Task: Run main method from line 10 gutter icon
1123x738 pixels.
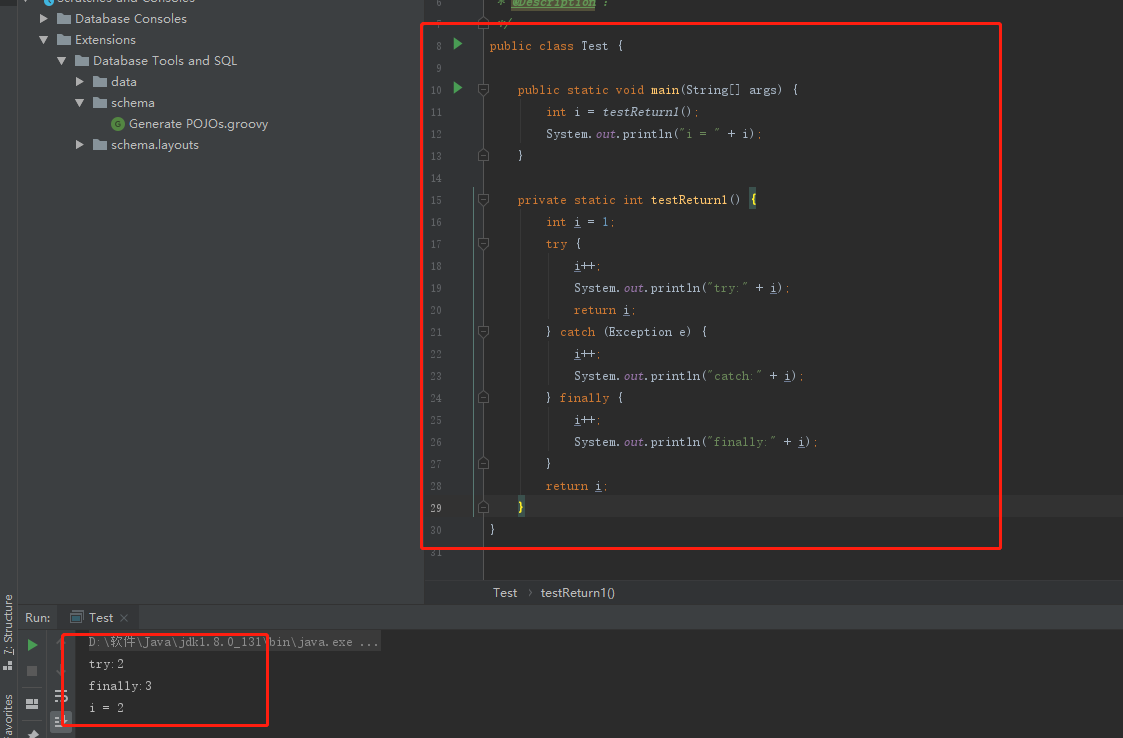Action: (458, 88)
